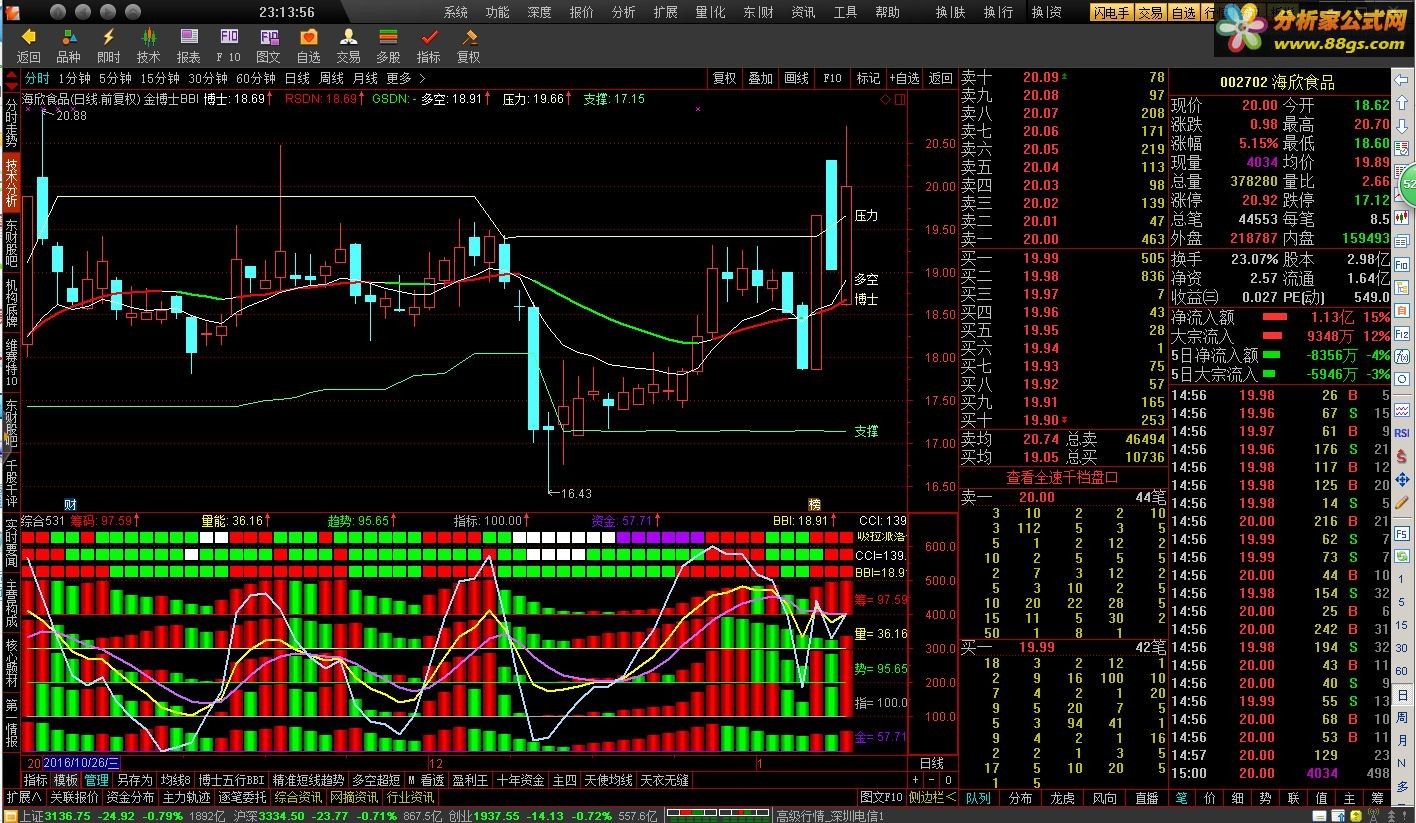
Task: Switch to the 周线 period tab
Action: pyautogui.click(x=331, y=78)
